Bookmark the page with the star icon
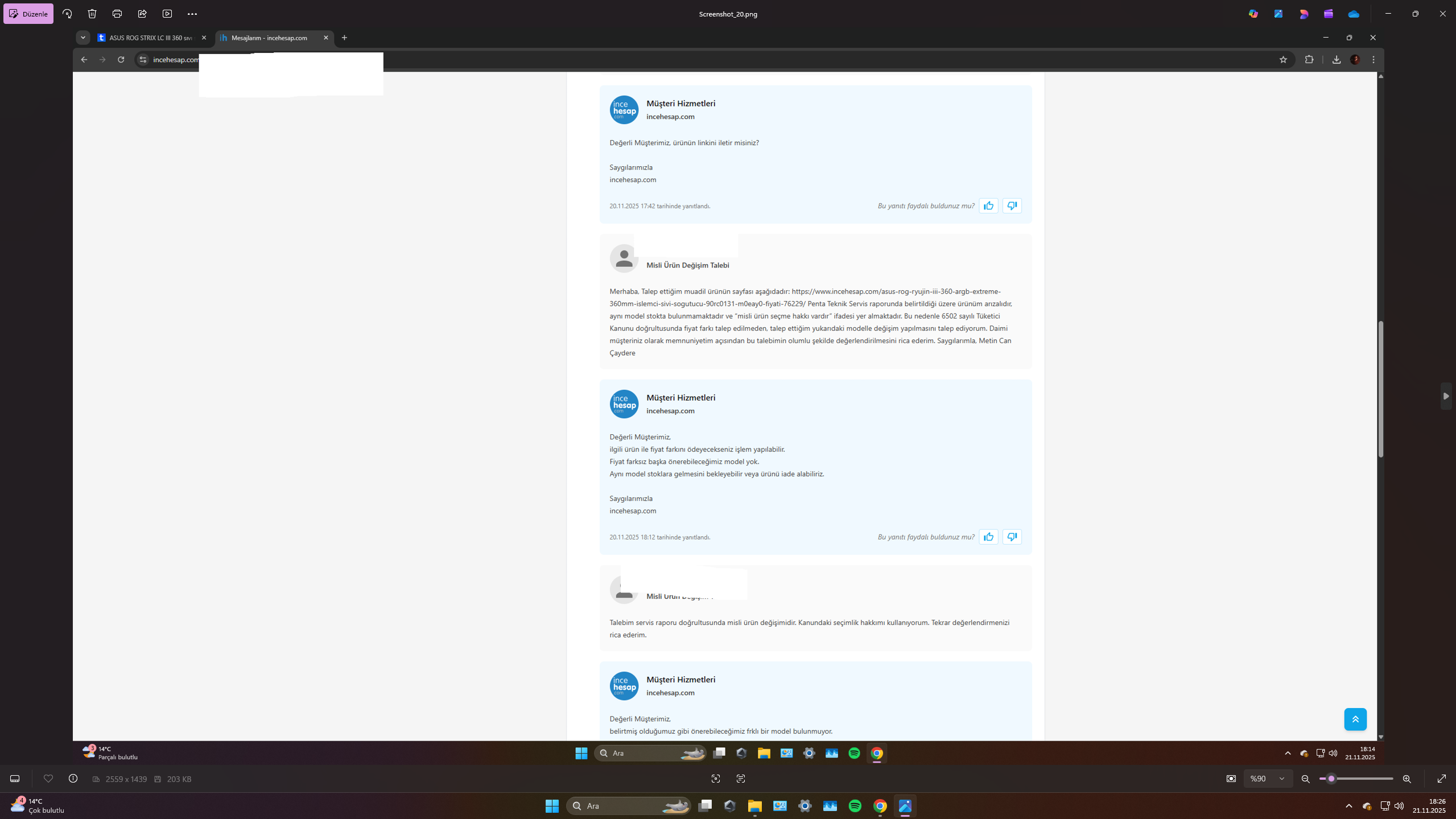The height and width of the screenshot is (819, 1456). click(x=1283, y=59)
